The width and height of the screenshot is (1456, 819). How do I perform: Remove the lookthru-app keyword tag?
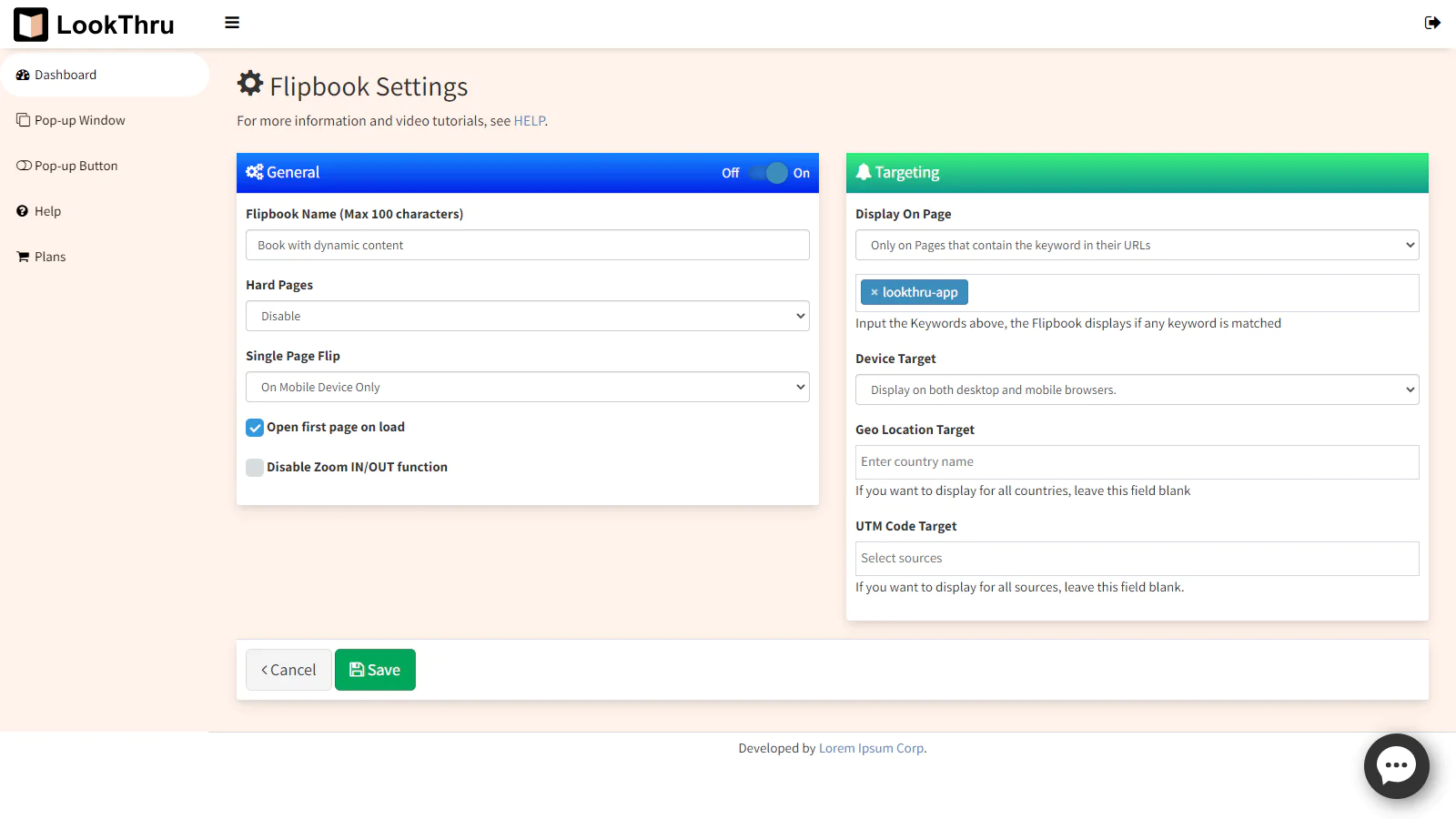point(874,292)
